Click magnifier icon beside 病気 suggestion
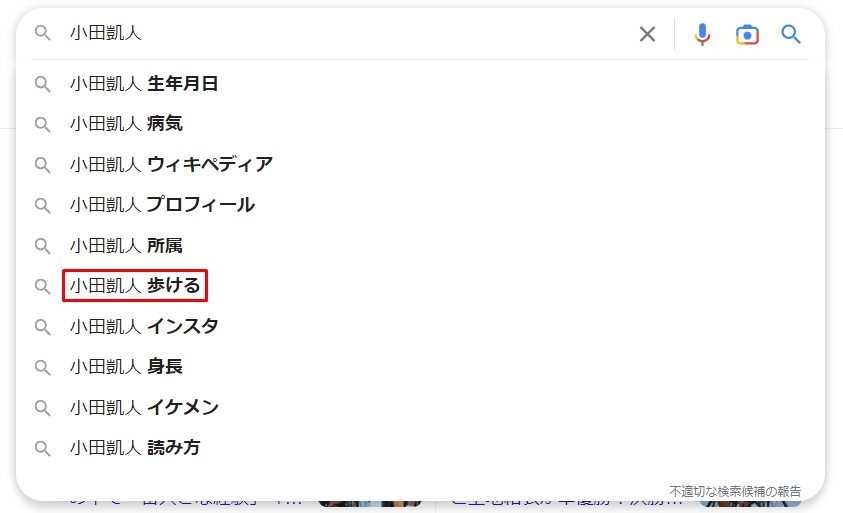Image resolution: width=843 pixels, height=513 pixels. [x=42, y=124]
